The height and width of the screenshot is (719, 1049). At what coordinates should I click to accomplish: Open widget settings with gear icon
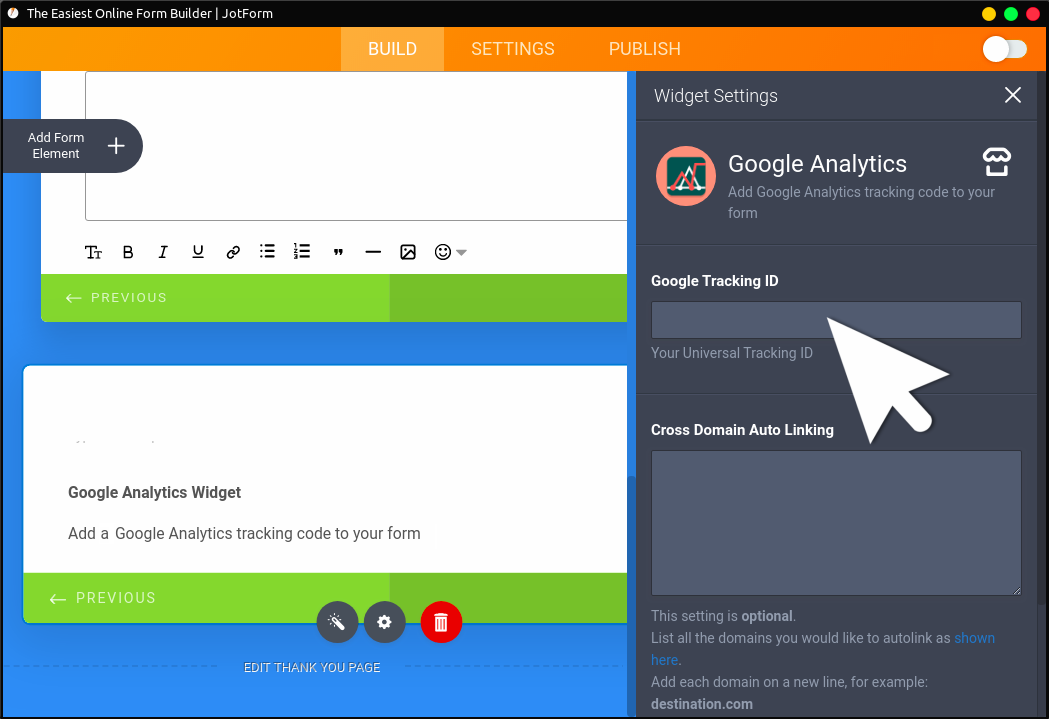[x=384, y=622]
